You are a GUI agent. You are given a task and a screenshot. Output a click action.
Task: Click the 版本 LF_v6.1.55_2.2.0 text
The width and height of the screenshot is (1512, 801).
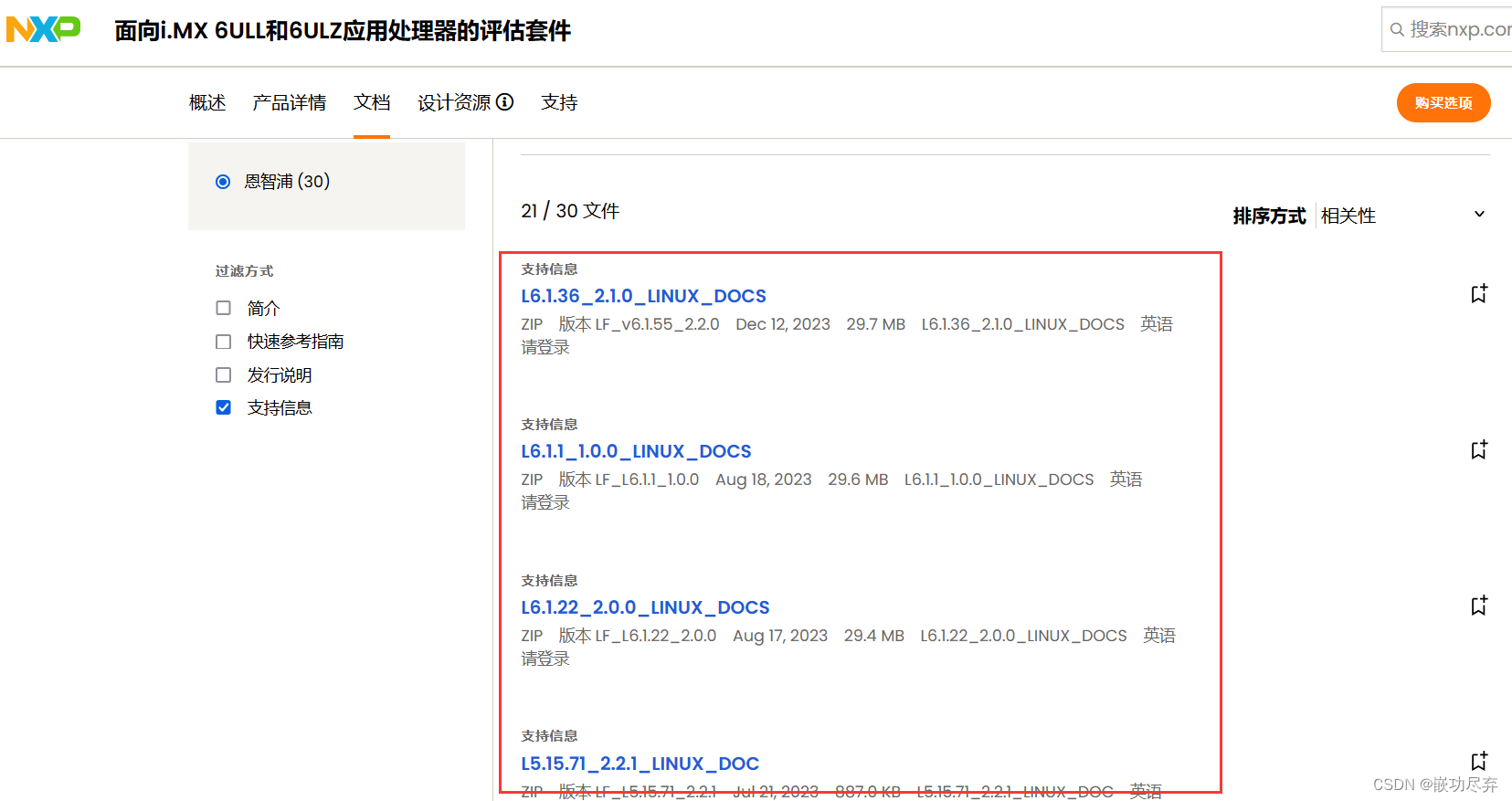(640, 324)
